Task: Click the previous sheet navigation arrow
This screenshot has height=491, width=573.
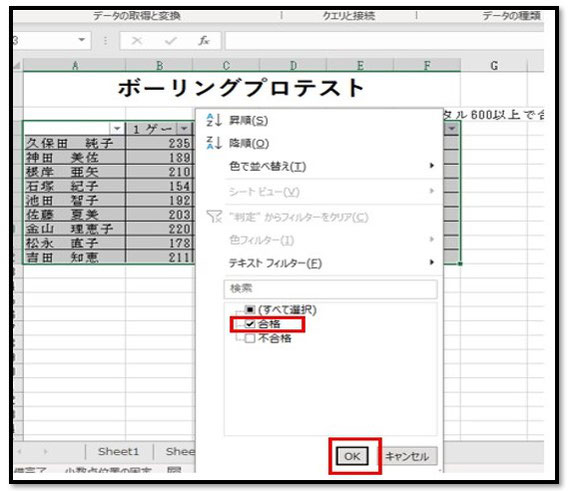Action: pyautogui.click(x=19, y=452)
